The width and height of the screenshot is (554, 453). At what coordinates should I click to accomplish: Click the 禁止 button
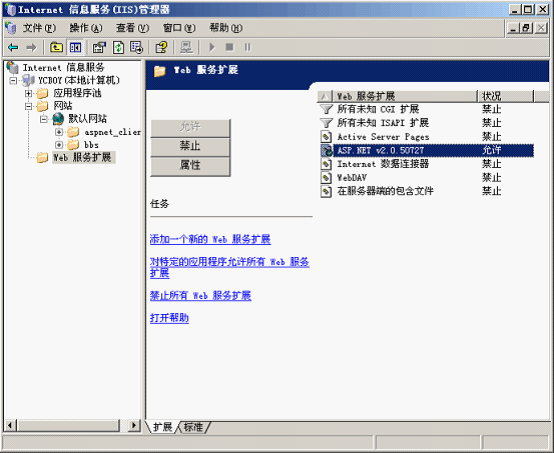[190, 146]
